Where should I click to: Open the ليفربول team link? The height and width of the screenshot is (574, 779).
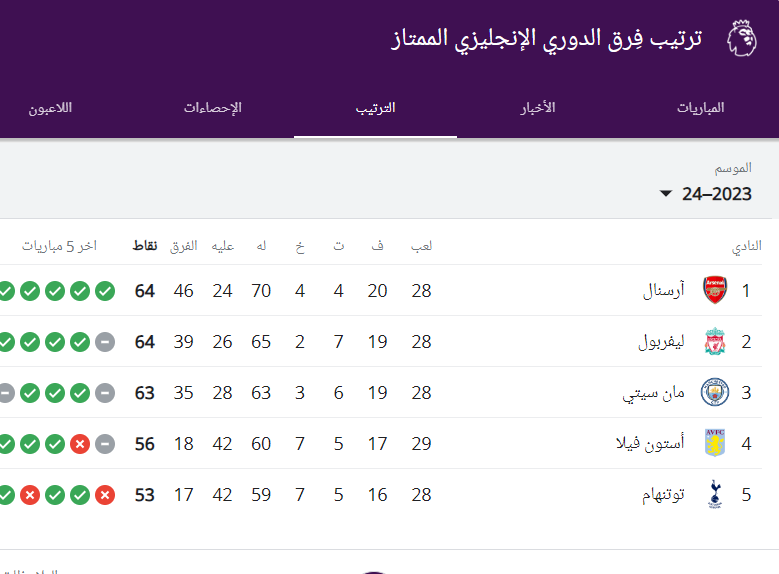tap(661, 342)
